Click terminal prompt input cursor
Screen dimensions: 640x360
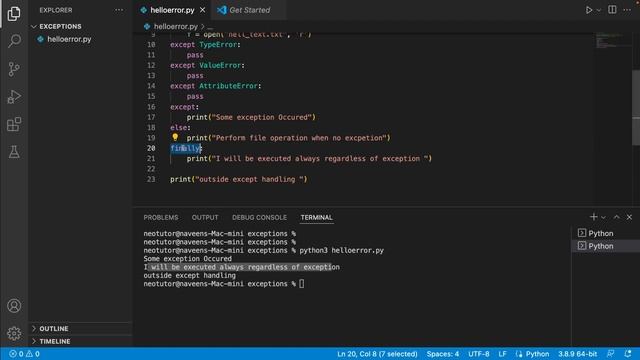point(302,284)
